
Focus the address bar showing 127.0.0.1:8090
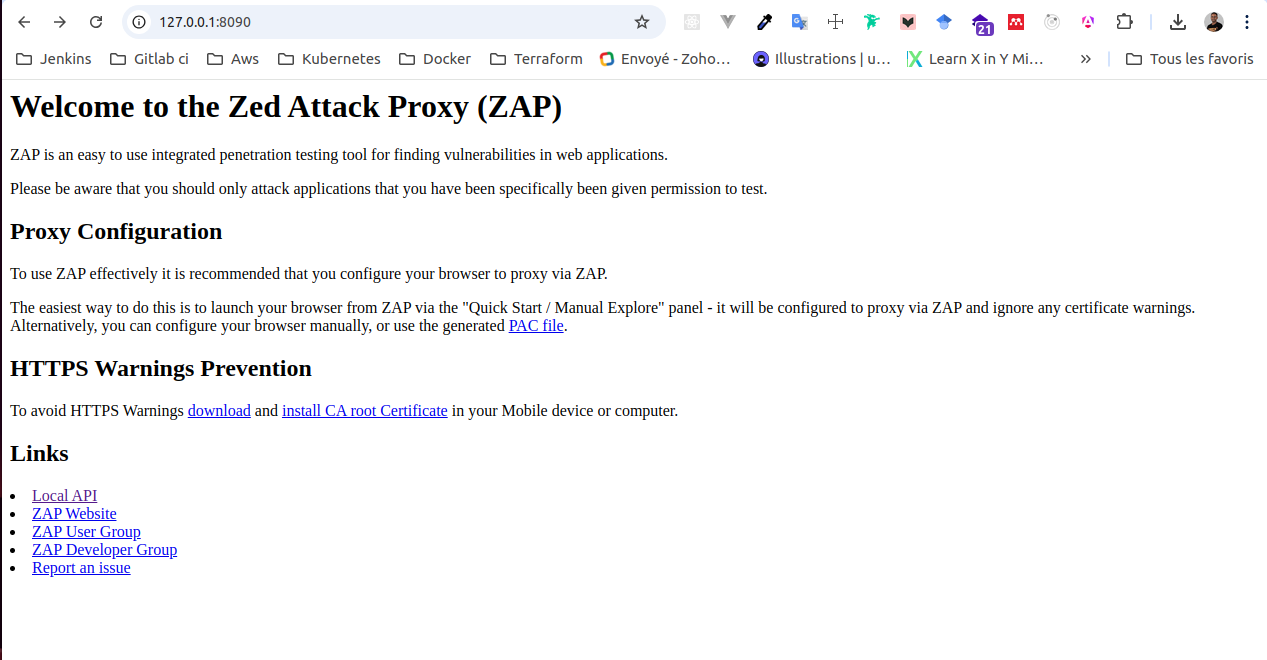pos(390,22)
